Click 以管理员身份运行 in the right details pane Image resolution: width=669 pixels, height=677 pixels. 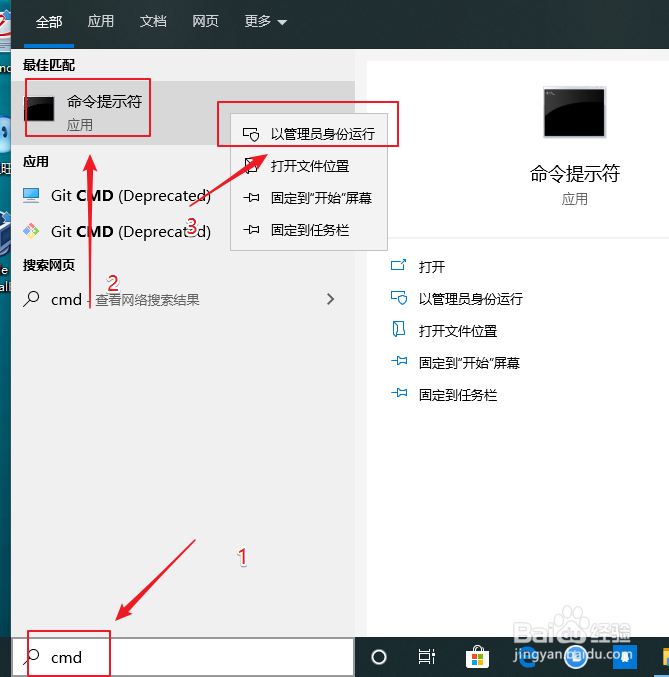pos(471,298)
